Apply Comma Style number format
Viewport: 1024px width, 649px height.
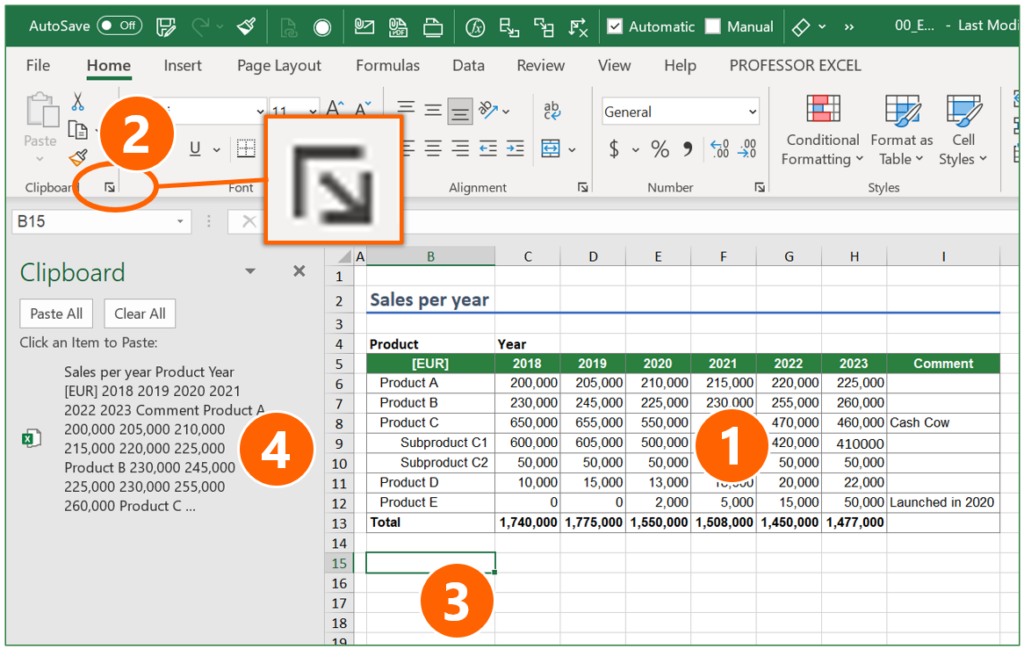(688, 149)
